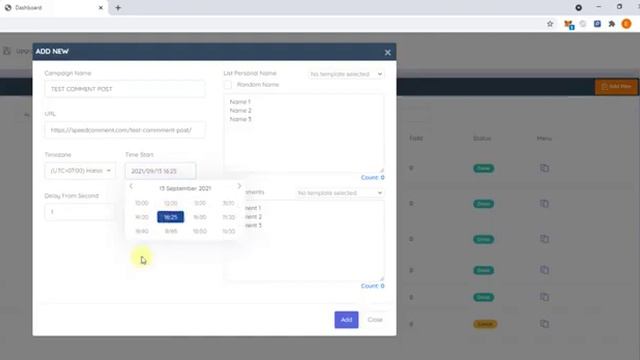Open the orange profile avatar
The height and width of the screenshot is (360, 640).
627,24
